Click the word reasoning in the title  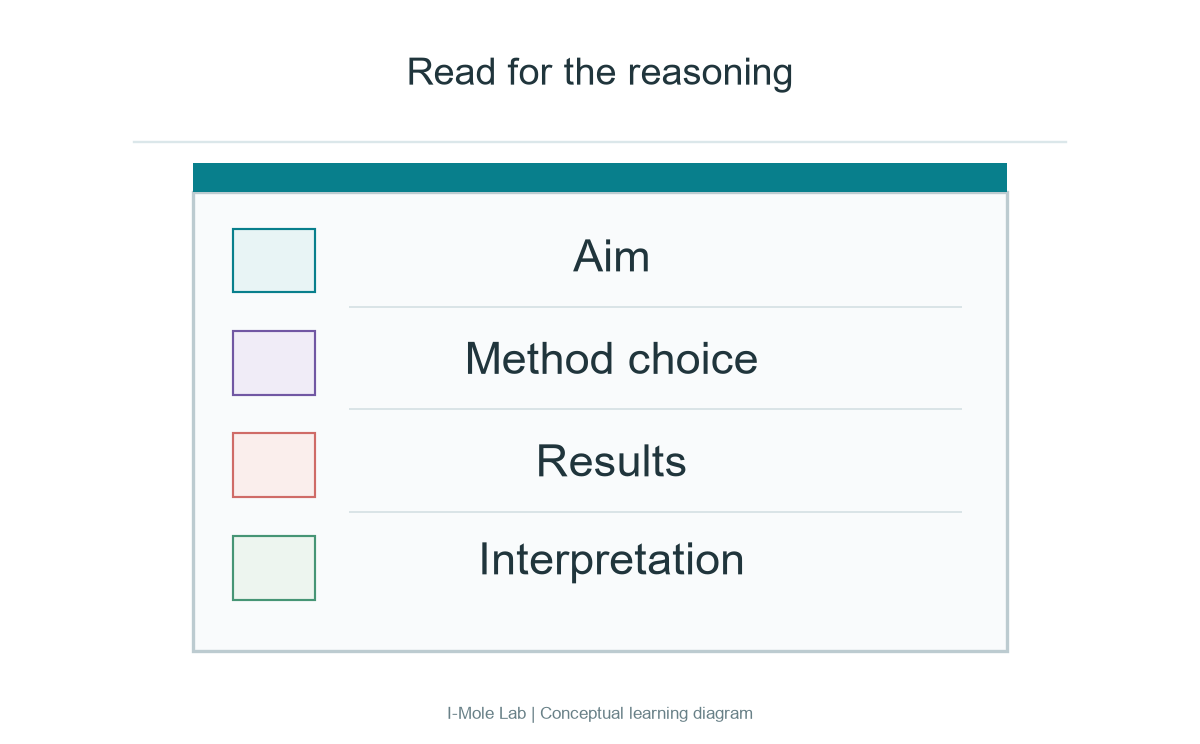click(x=710, y=75)
